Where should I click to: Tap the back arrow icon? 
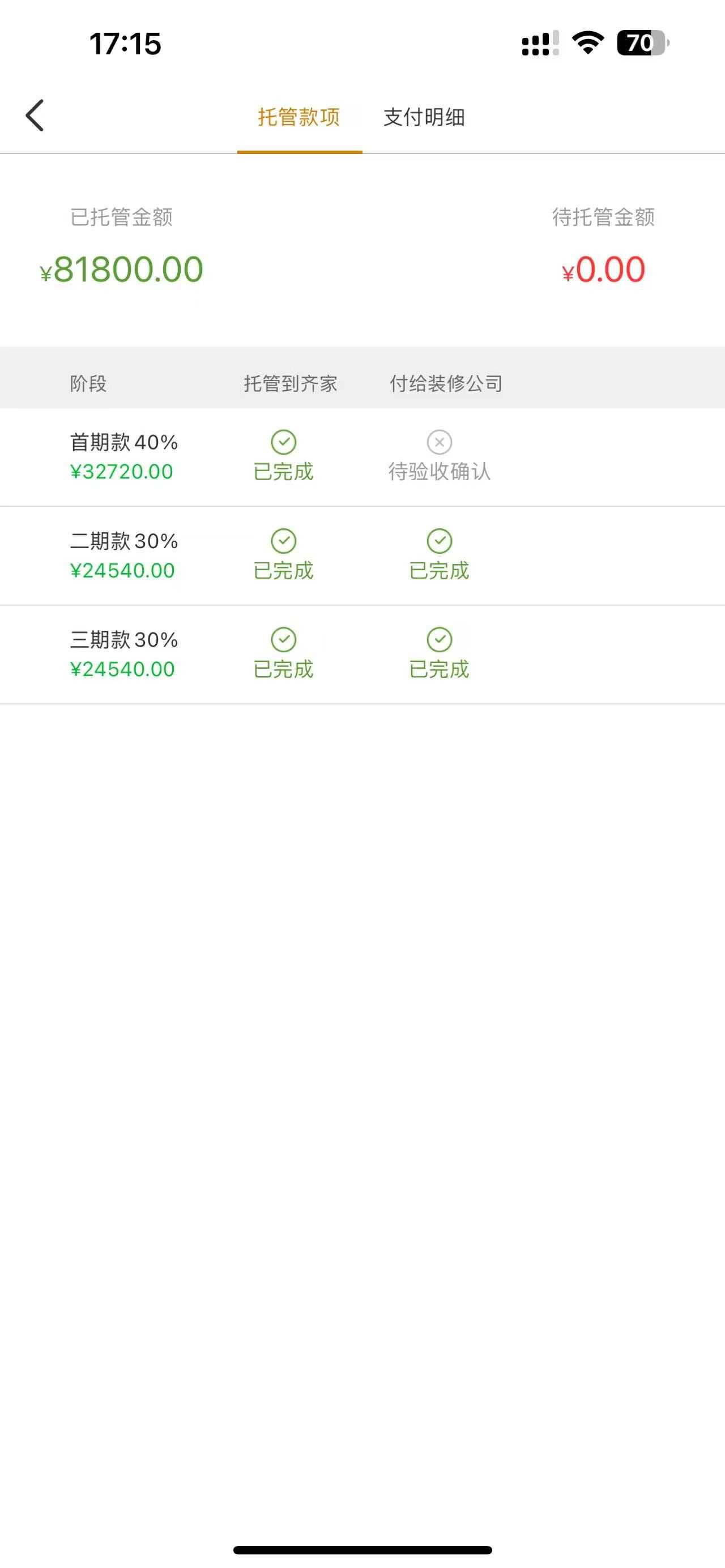[35, 115]
